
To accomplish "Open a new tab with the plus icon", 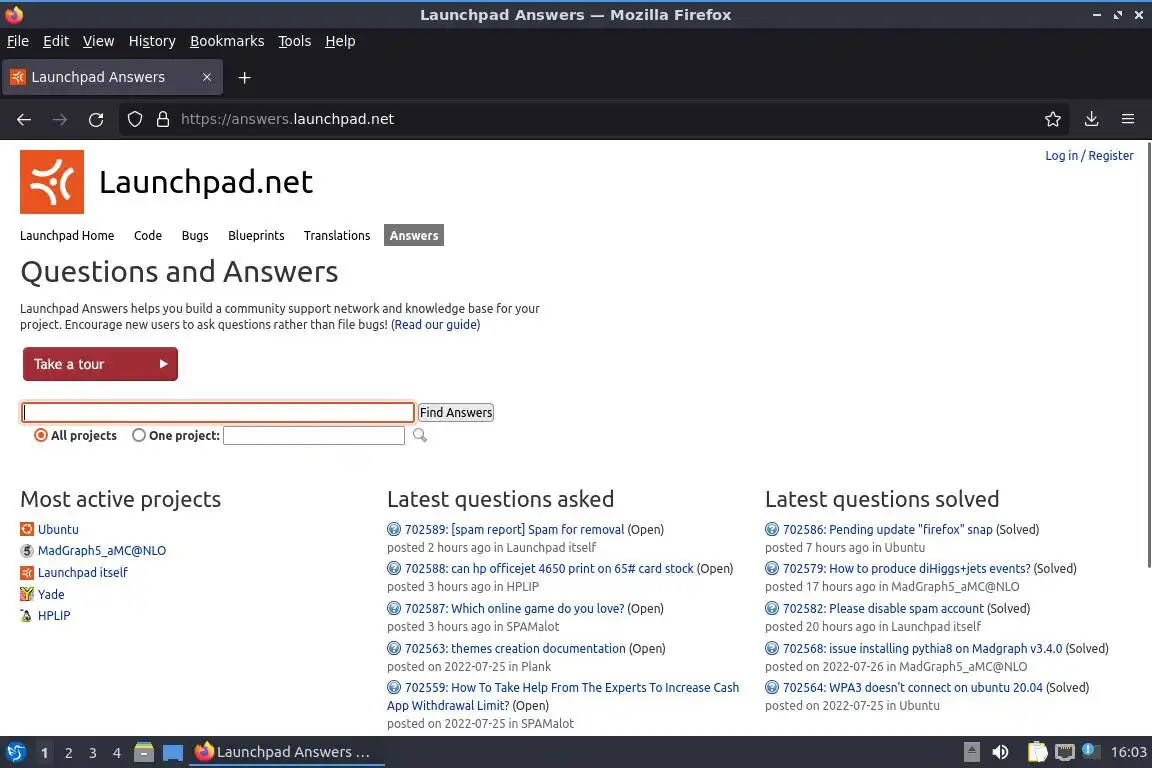I will pos(245,77).
